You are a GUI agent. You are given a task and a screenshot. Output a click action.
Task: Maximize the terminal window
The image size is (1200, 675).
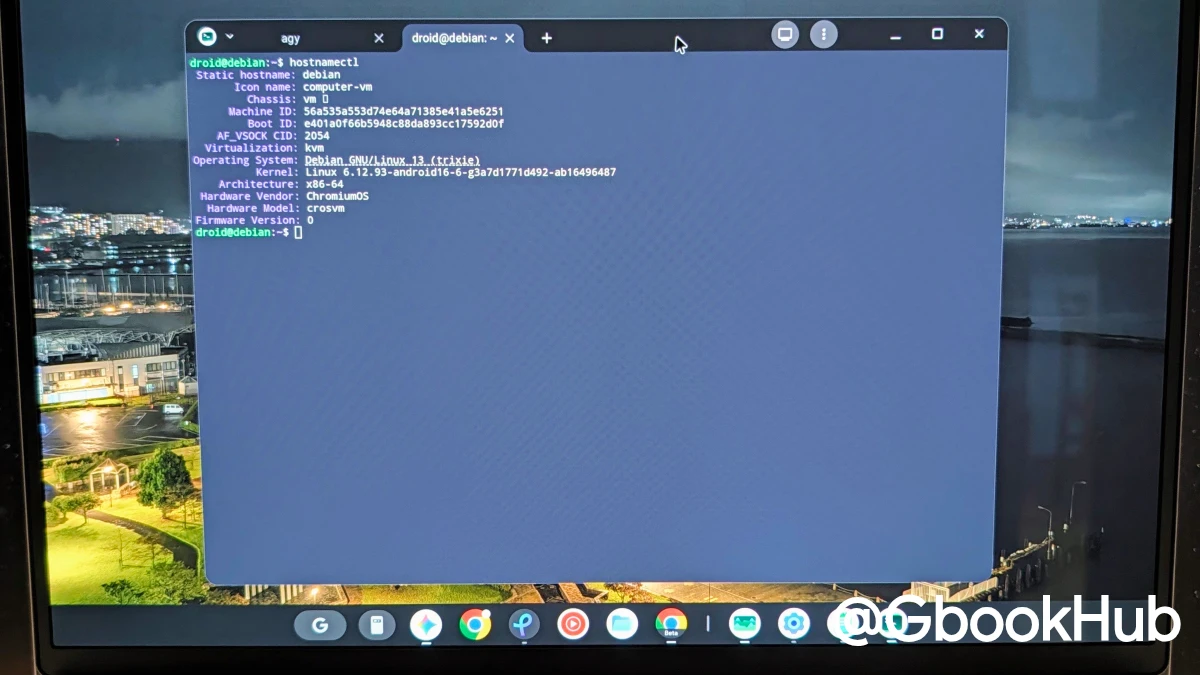pyautogui.click(x=937, y=34)
